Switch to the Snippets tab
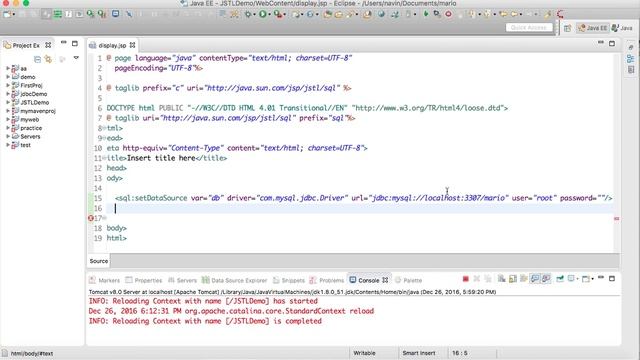640x360 pixels. tap(289, 280)
